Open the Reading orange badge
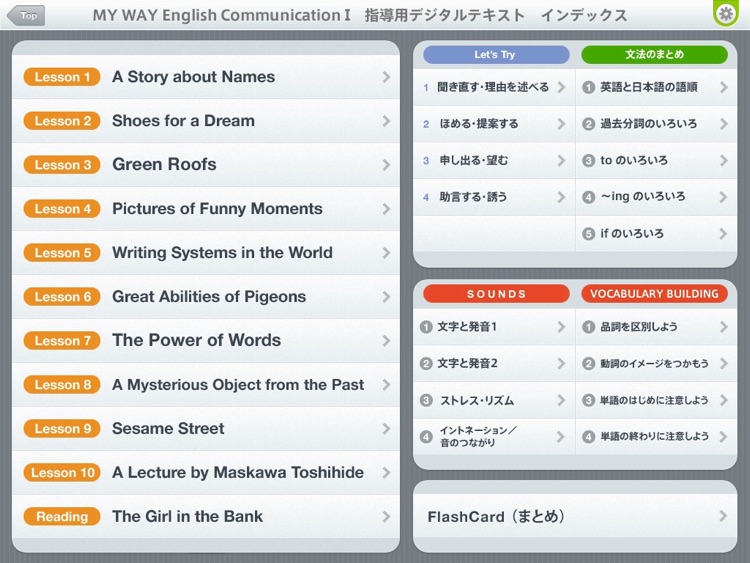 coord(62,517)
